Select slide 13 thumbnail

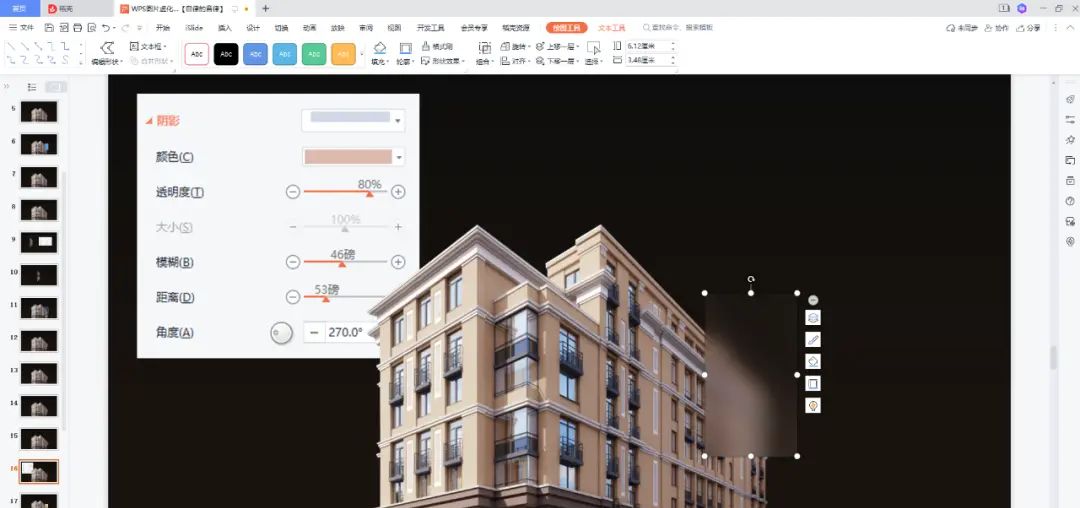39,373
